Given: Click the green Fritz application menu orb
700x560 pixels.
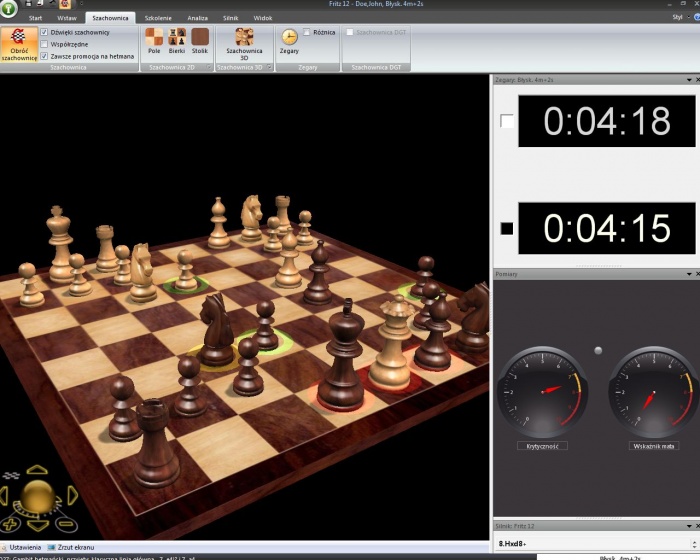Looking at the screenshot, I should (x=8, y=8).
